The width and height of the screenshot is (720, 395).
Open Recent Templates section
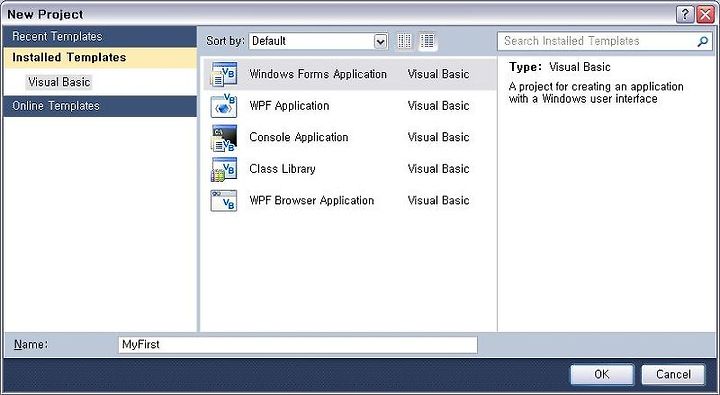(x=100, y=36)
